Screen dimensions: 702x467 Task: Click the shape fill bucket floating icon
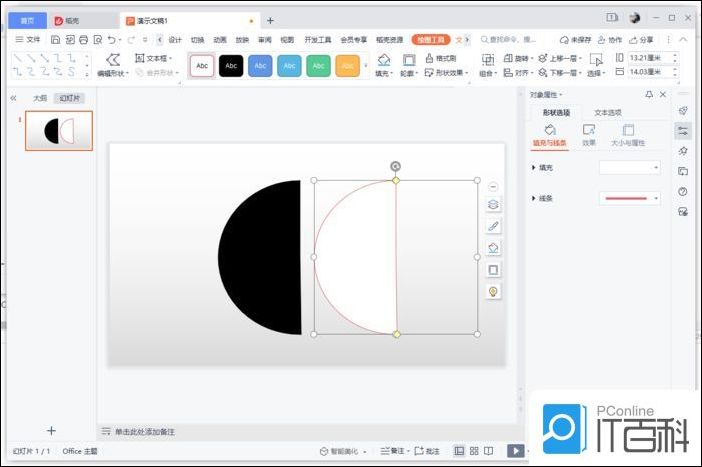[x=493, y=248]
